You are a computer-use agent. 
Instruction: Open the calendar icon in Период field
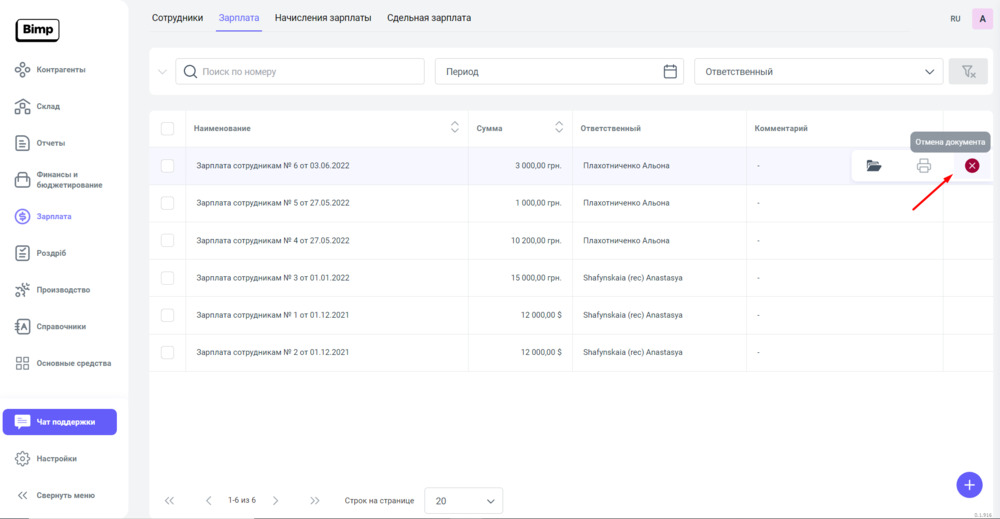point(670,72)
